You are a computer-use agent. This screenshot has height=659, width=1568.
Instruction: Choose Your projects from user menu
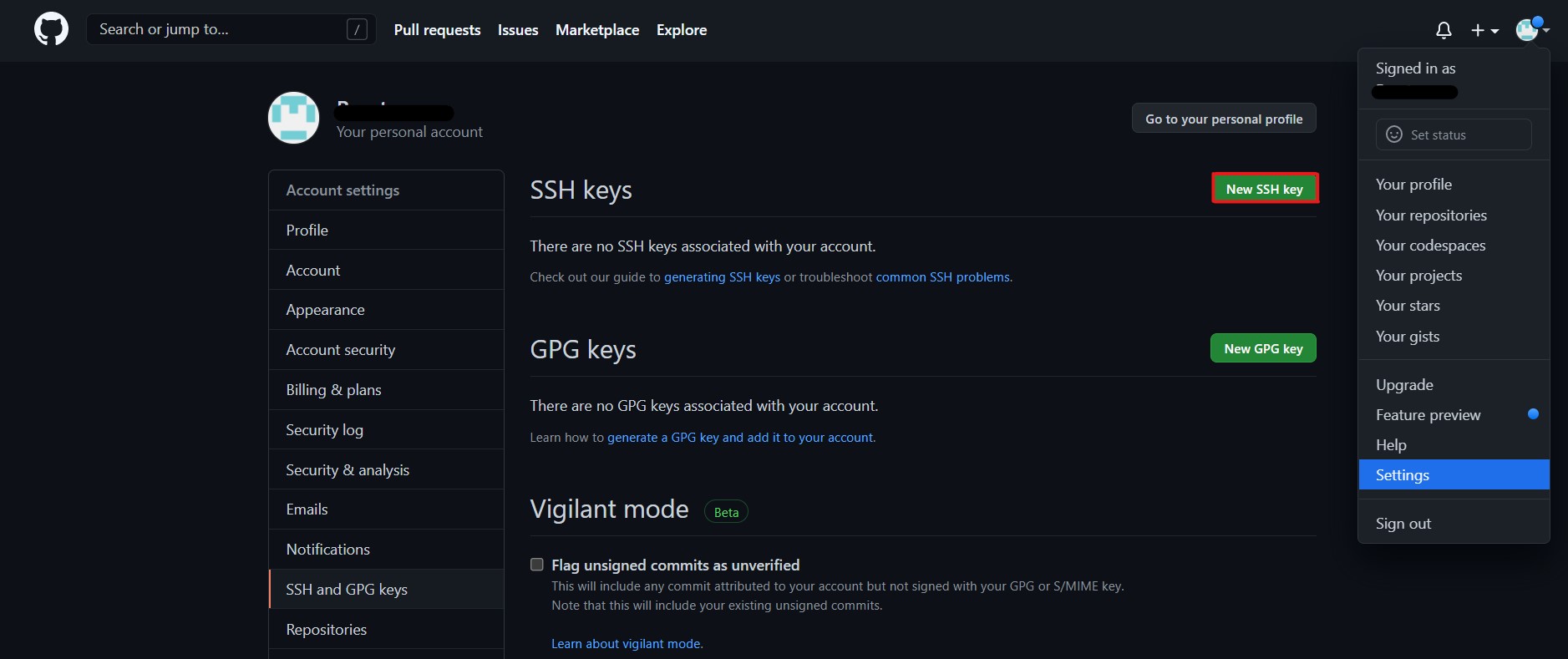tap(1454, 276)
